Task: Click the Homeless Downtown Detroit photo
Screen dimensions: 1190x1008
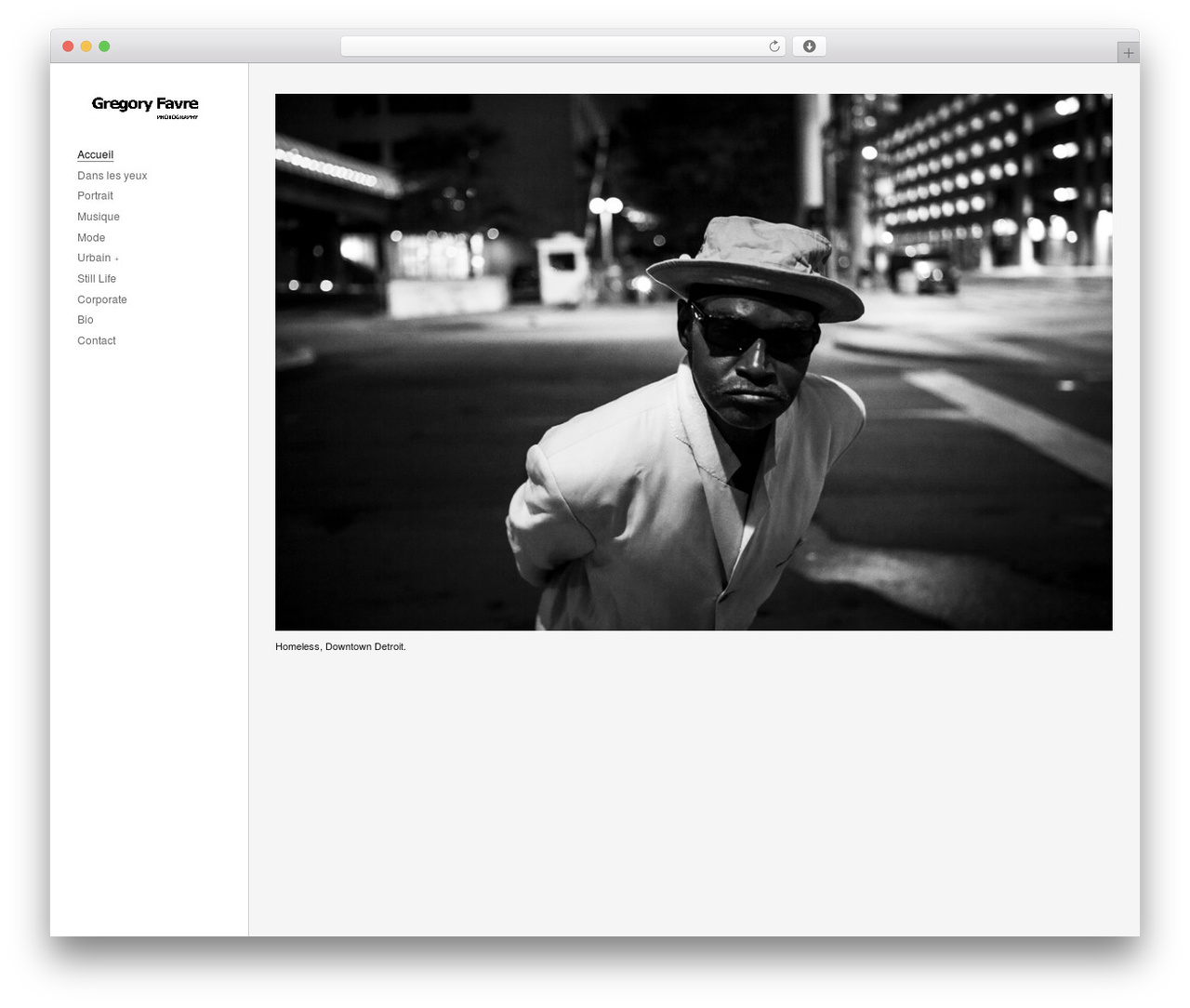Action: click(694, 362)
